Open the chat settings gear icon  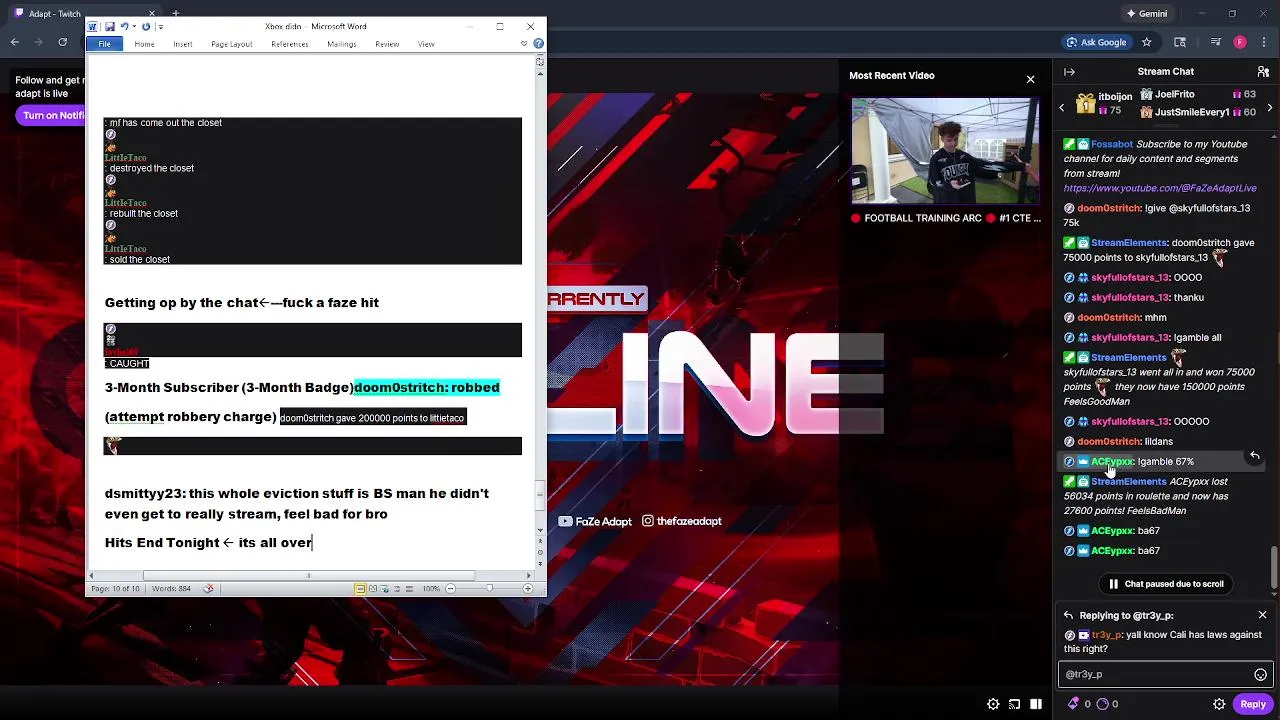1219,704
